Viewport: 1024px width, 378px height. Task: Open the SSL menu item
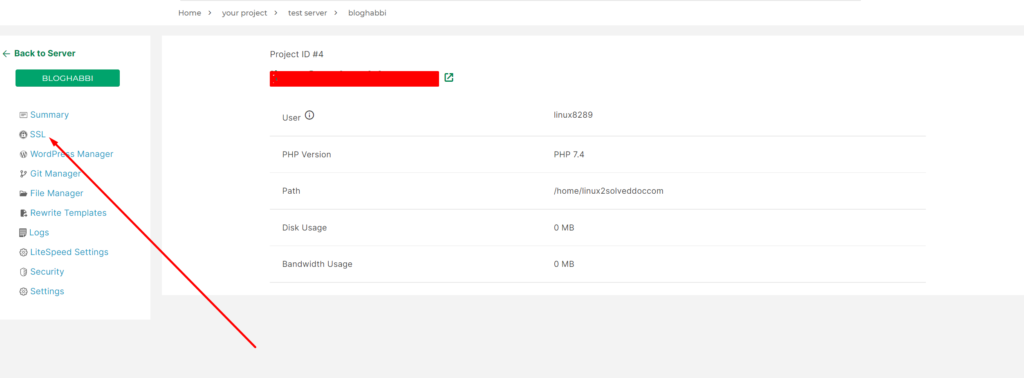pos(38,134)
